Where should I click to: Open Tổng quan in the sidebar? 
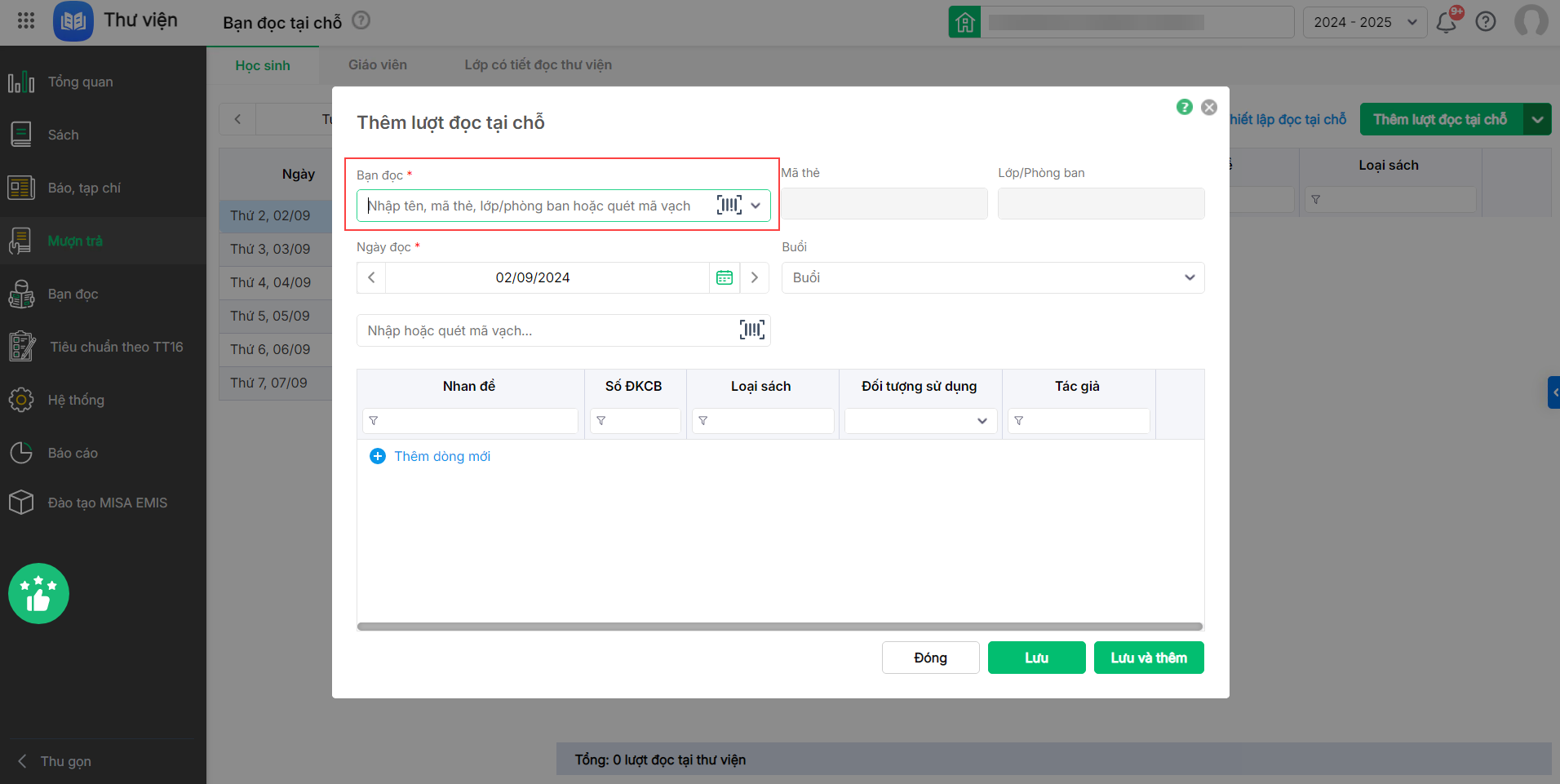point(103,82)
